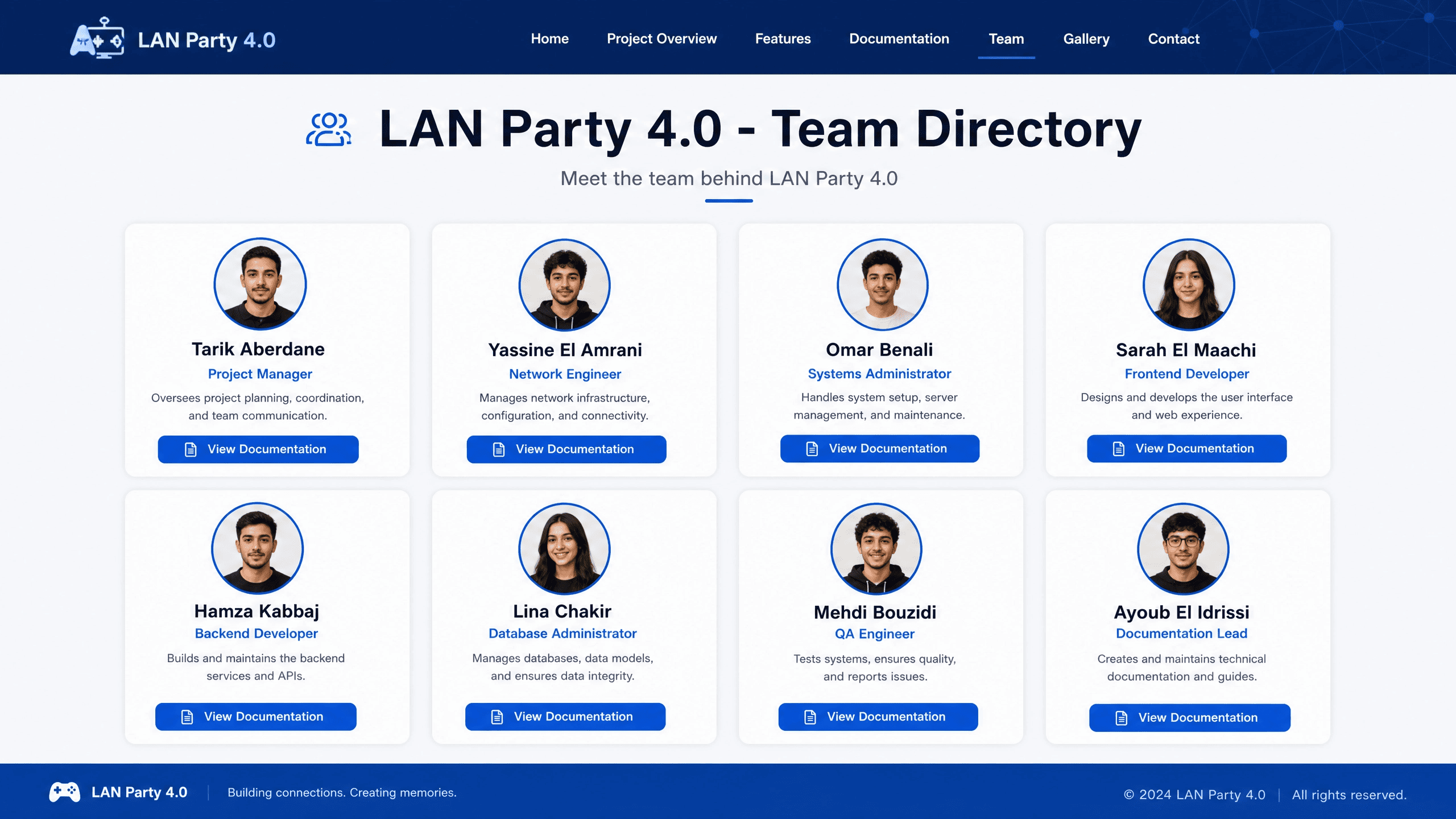
Task: Click the team directory people icon
Action: pyautogui.click(x=329, y=130)
